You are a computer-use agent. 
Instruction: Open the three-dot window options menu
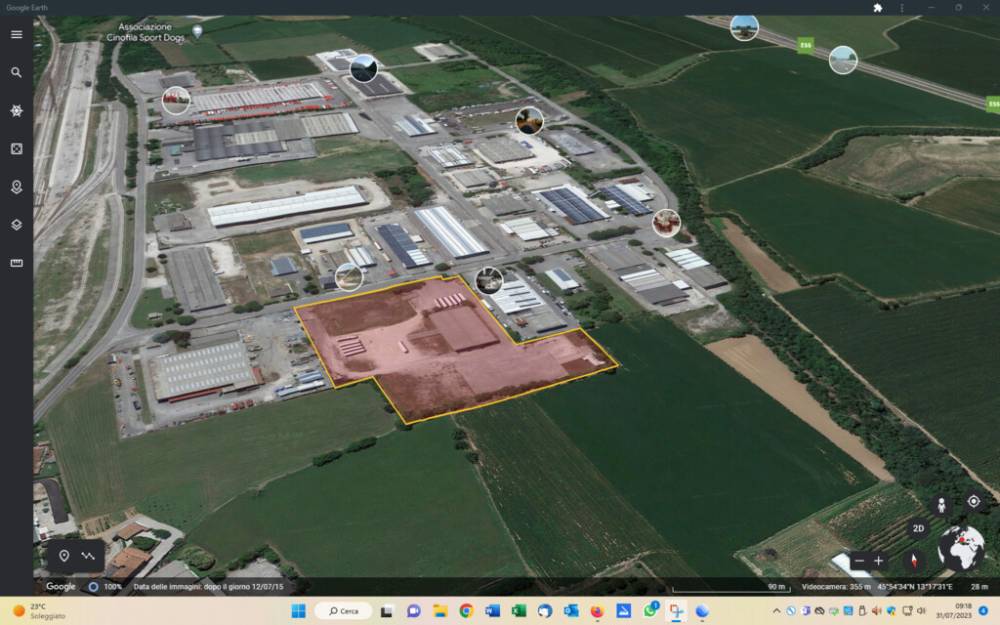[x=902, y=7]
